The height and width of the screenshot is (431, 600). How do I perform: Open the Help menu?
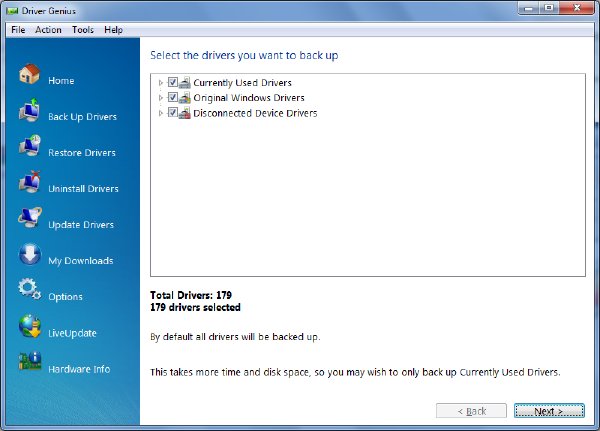click(x=113, y=30)
